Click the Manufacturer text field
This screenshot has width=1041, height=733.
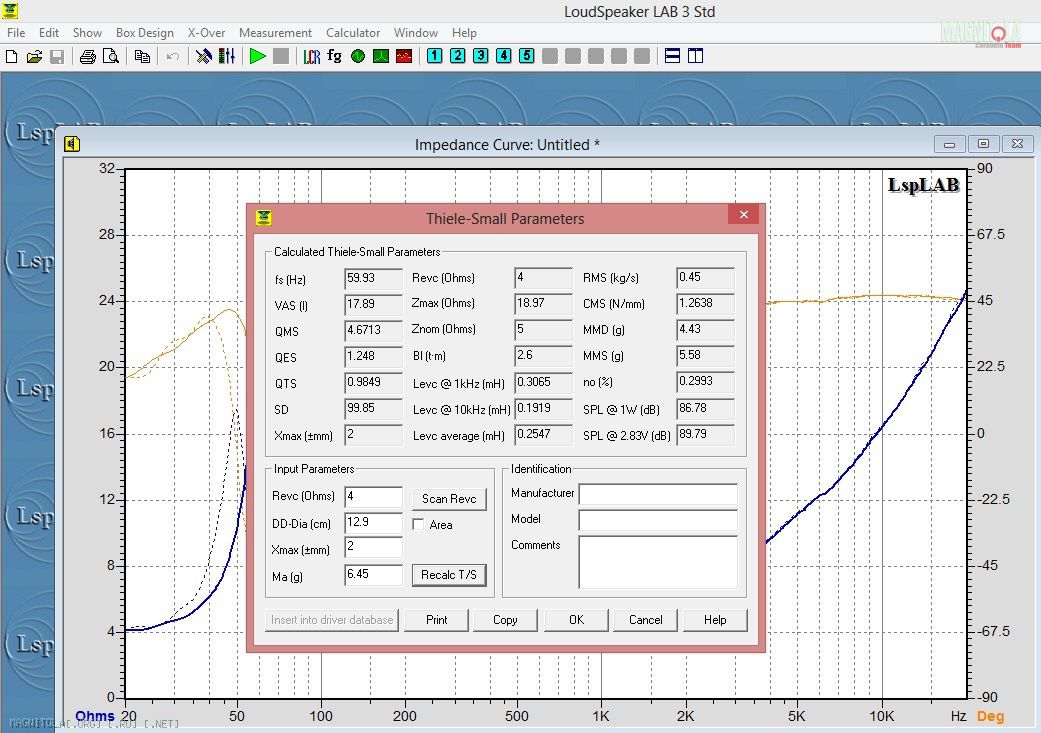pyautogui.click(x=658, y=494)
